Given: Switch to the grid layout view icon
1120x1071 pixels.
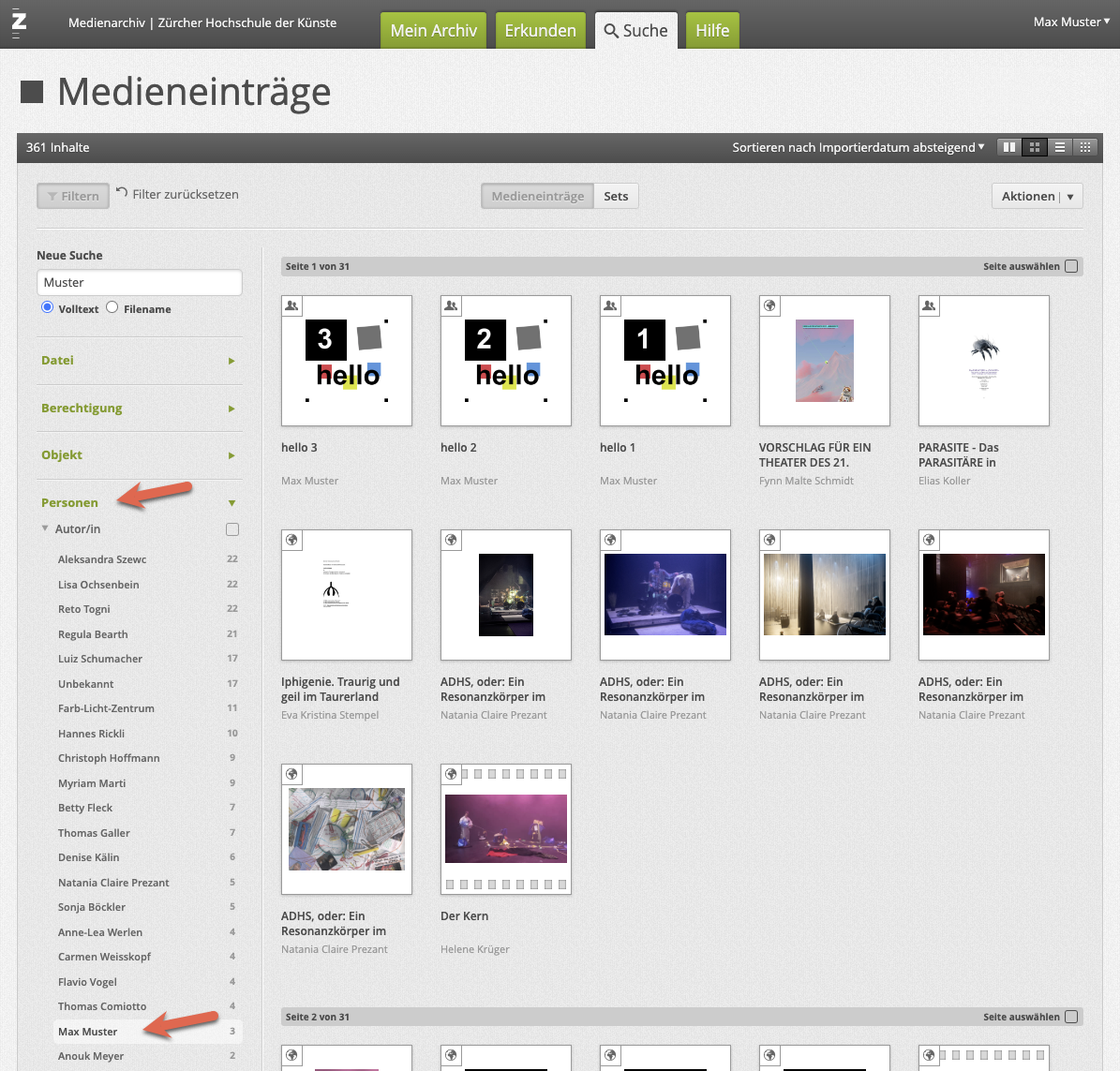Looking at the screenshot, I should tap(1035, 147).
